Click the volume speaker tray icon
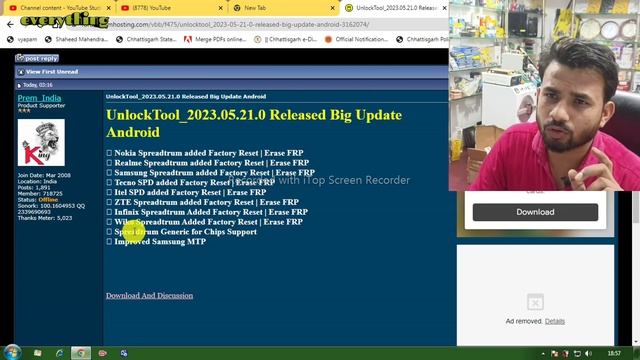The height and width of the screenshot is (360, 640). [588, 353]
